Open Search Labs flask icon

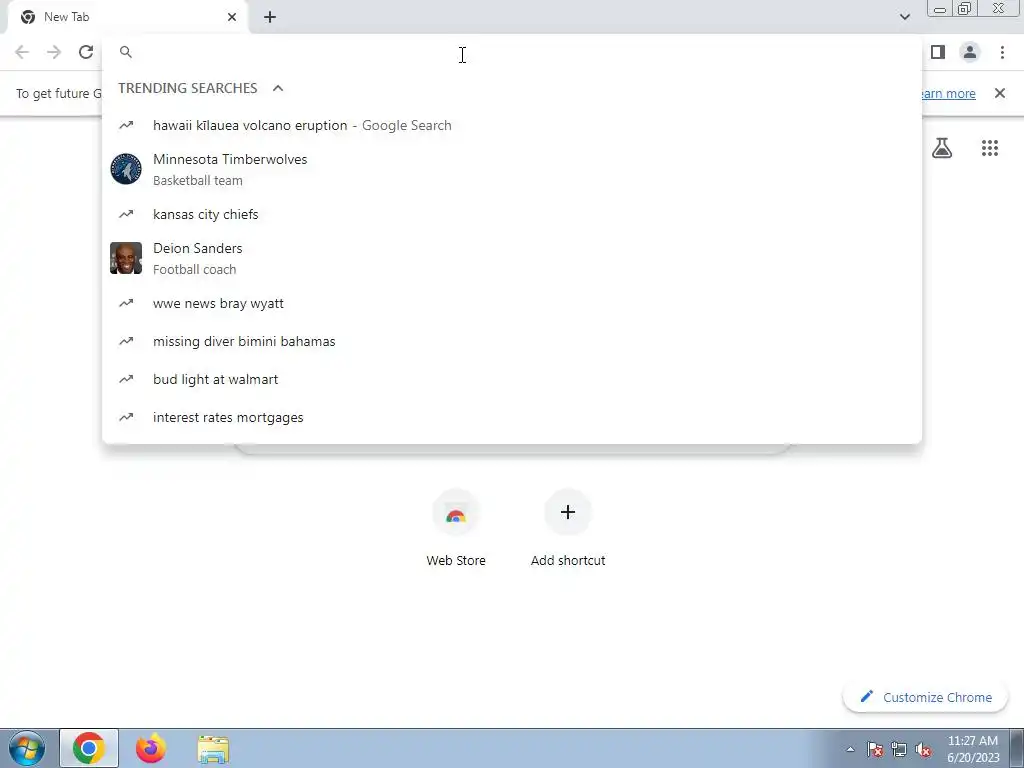point(942,148)
